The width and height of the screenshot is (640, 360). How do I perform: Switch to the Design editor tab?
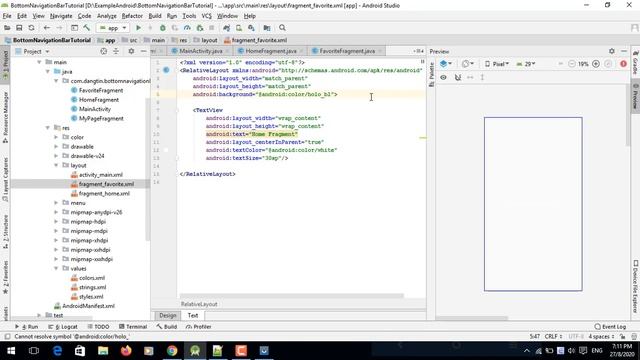point(168,316)
